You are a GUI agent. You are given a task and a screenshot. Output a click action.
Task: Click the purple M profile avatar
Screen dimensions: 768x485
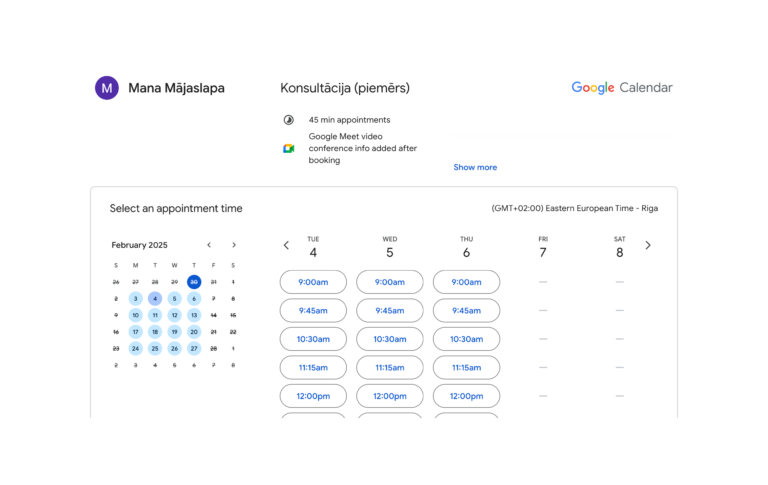(x=107, y=88)
